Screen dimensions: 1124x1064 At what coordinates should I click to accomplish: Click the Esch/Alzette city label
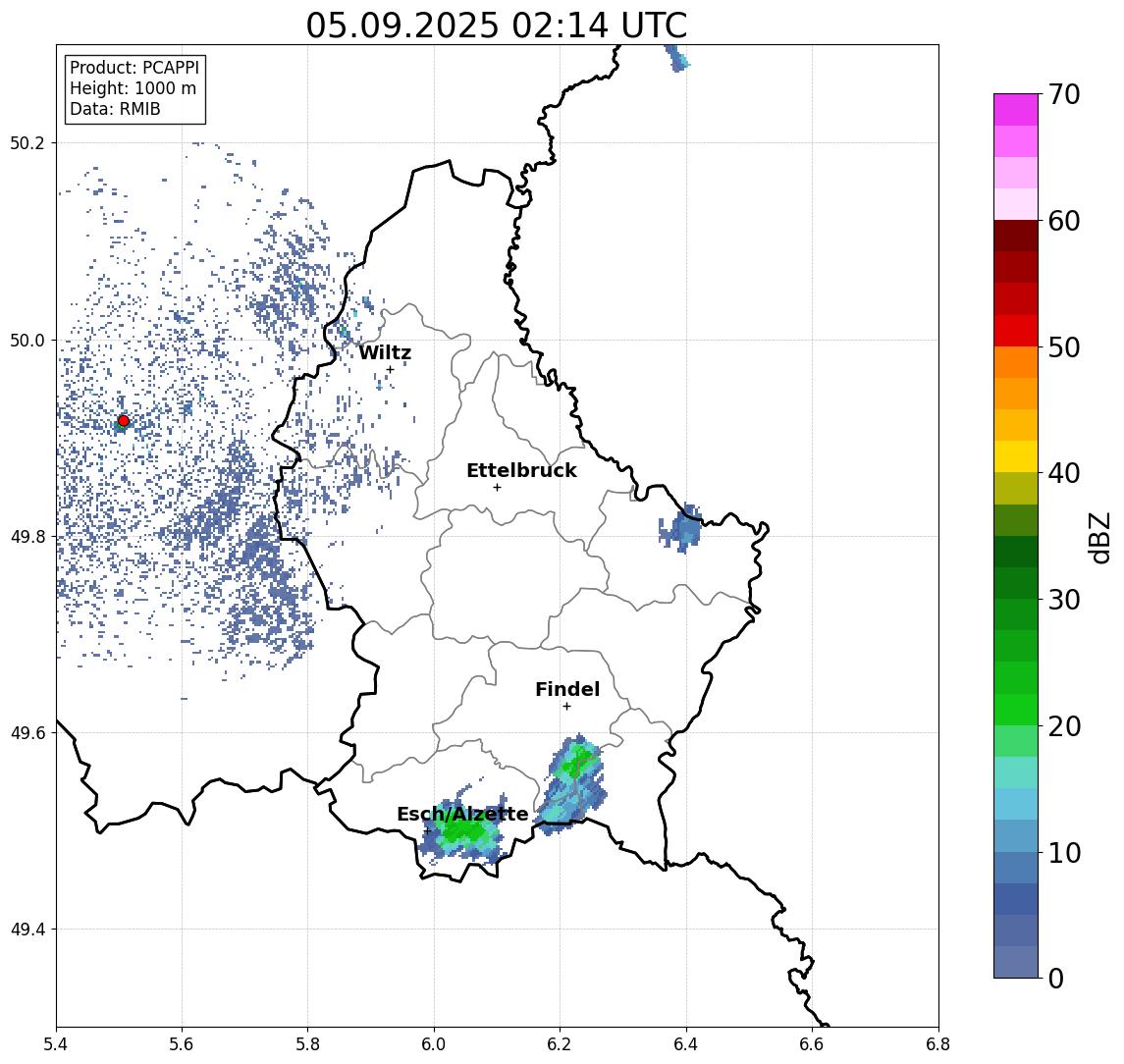[x=462, y=815]
